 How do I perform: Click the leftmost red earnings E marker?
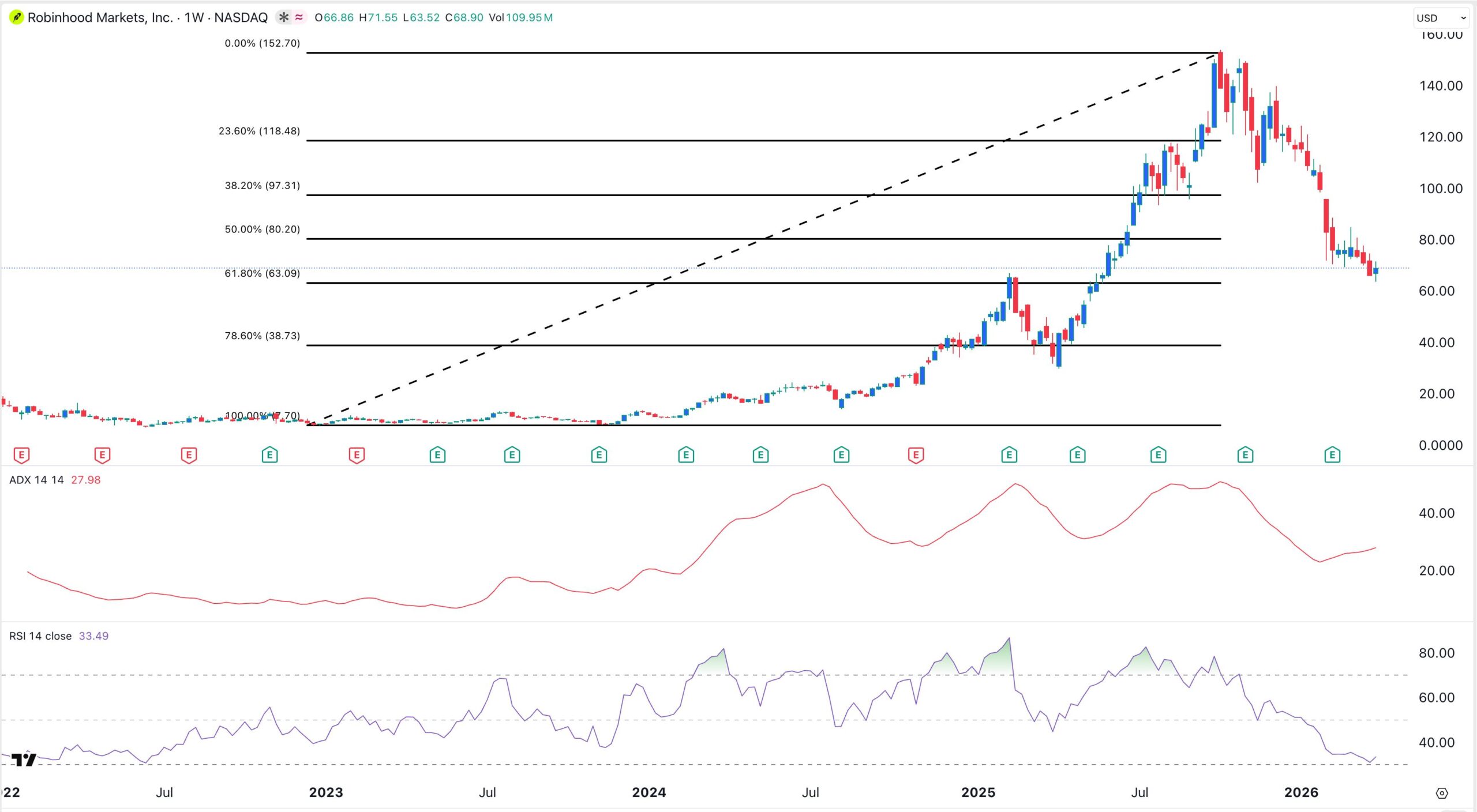click(x=21, y=456)
